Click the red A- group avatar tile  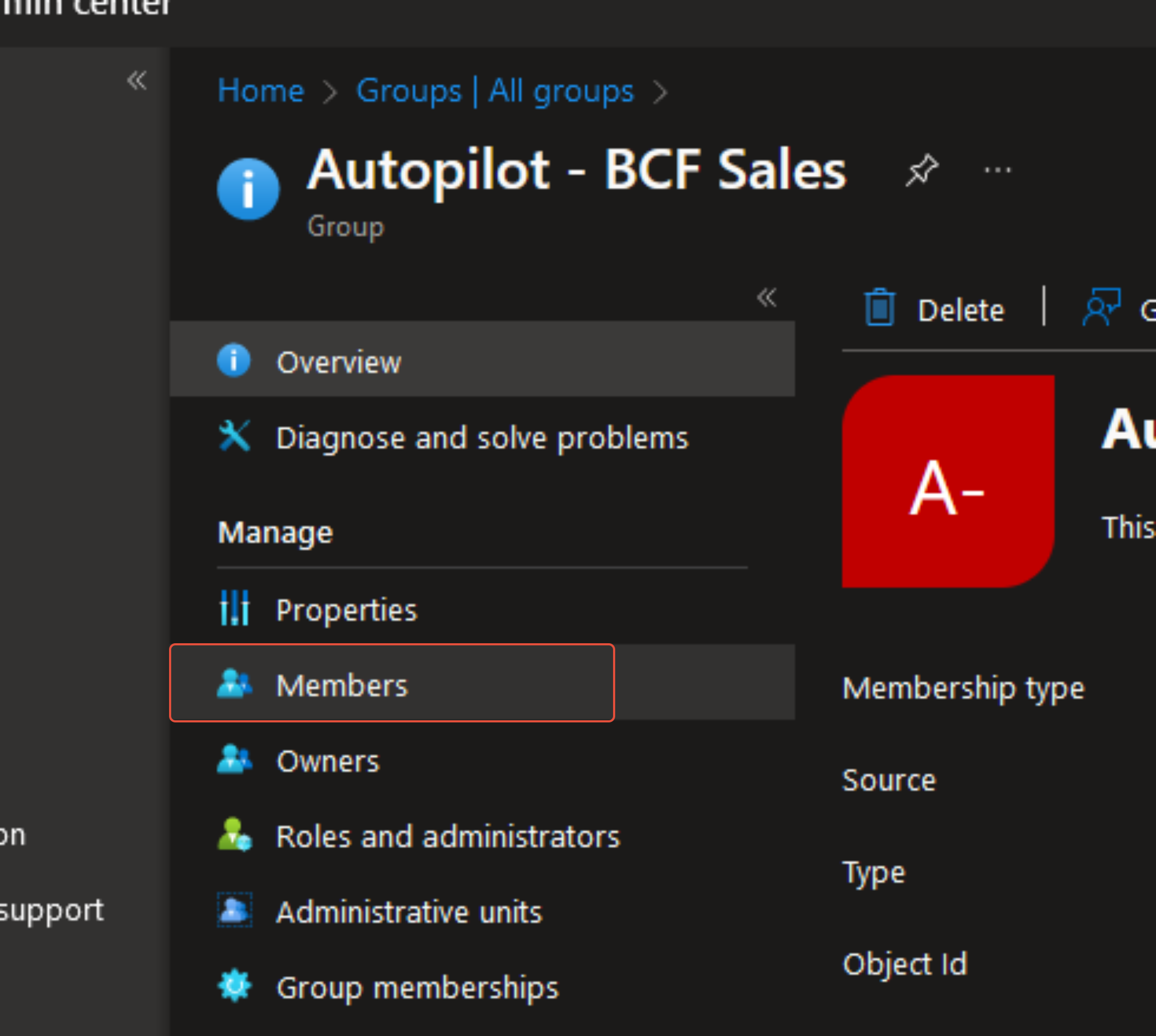coord(948,481)
